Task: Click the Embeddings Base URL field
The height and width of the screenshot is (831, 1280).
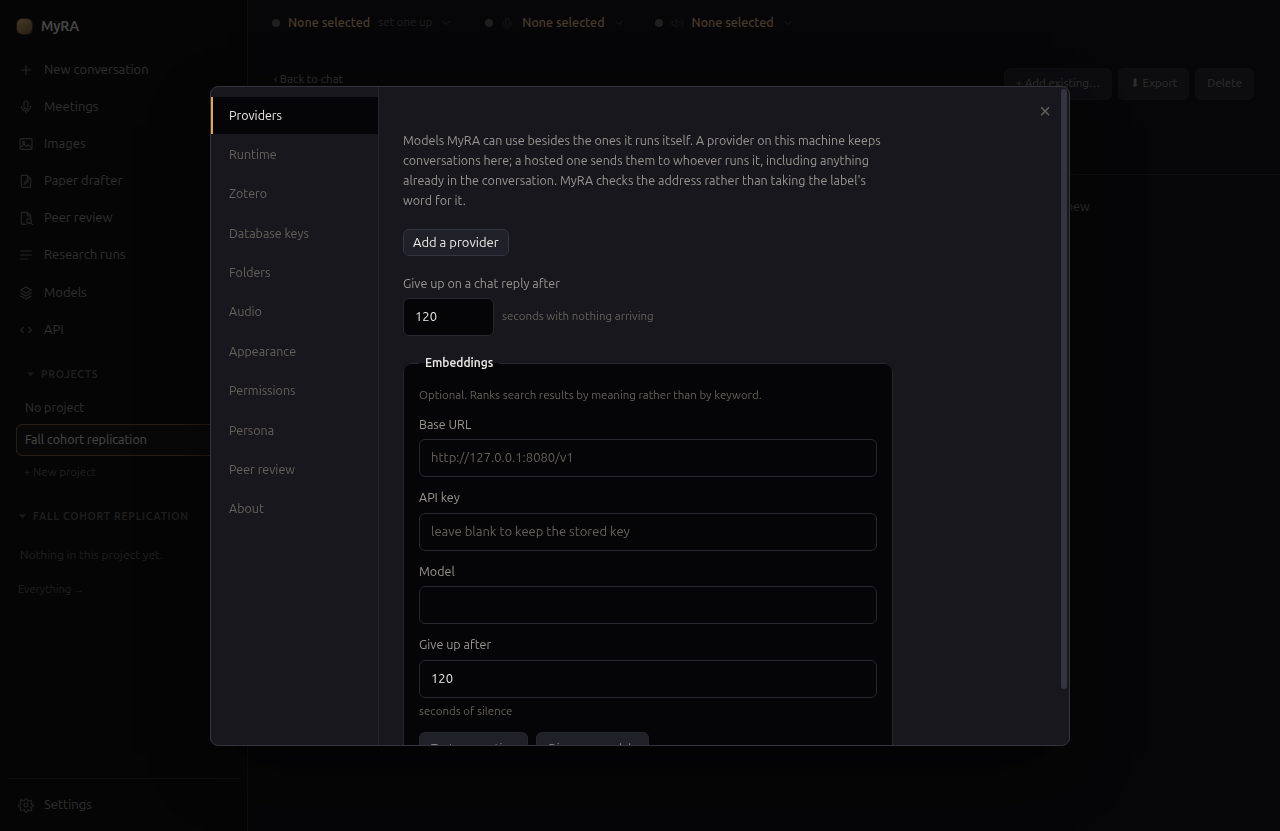Action: click(648, 458)
